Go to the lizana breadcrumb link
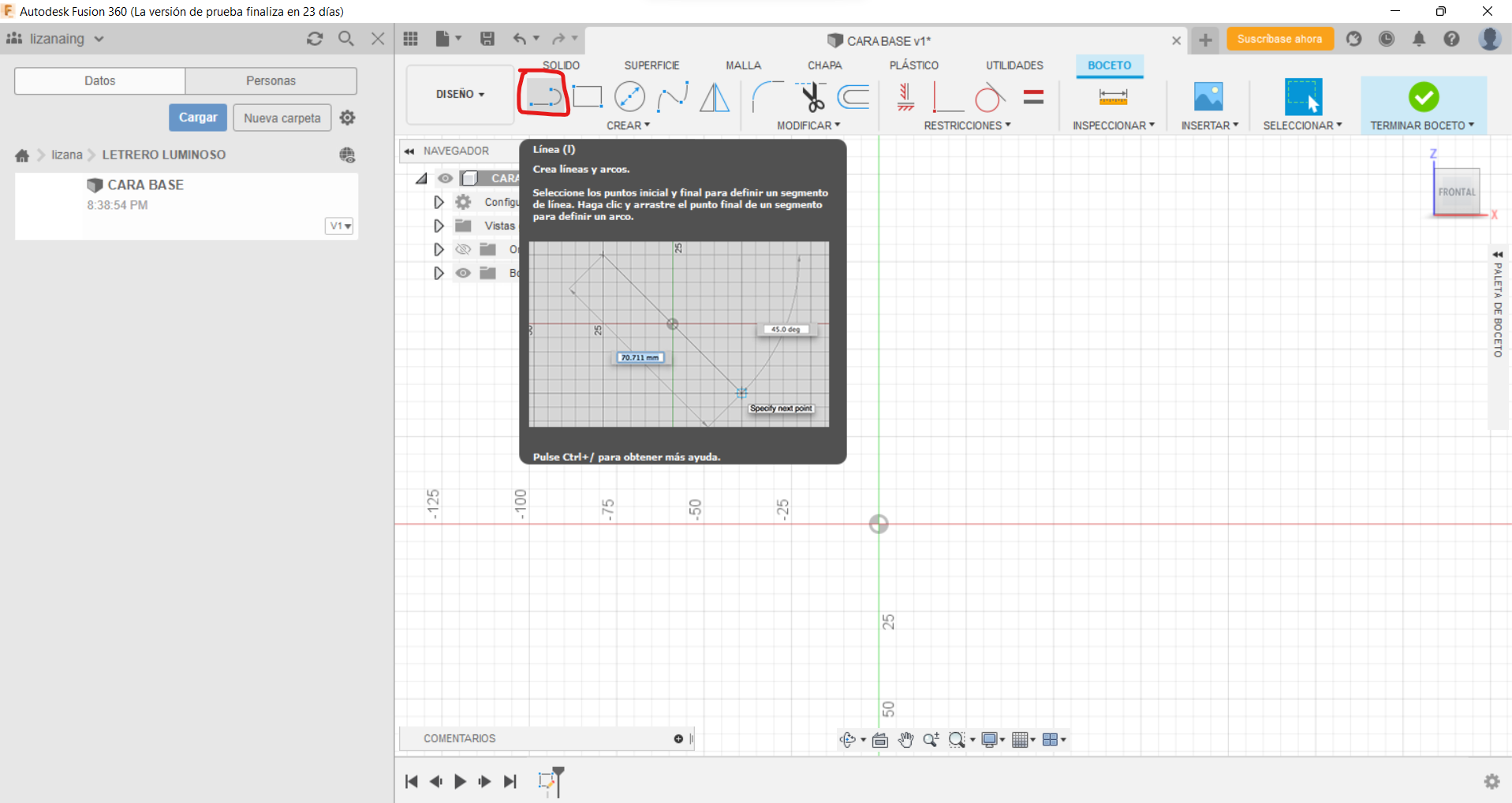1512x803 pixels. click(x=67, y=155)
